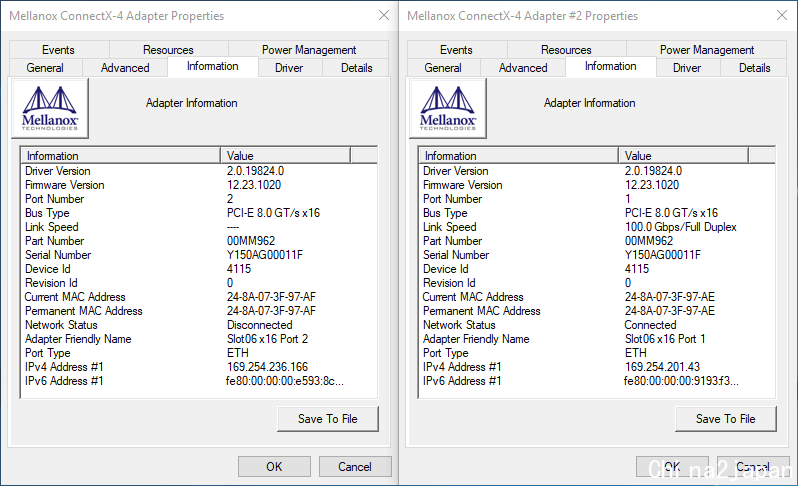Click Network Status value Disconnected
This screenshot has height=486, width=798.
260,325
